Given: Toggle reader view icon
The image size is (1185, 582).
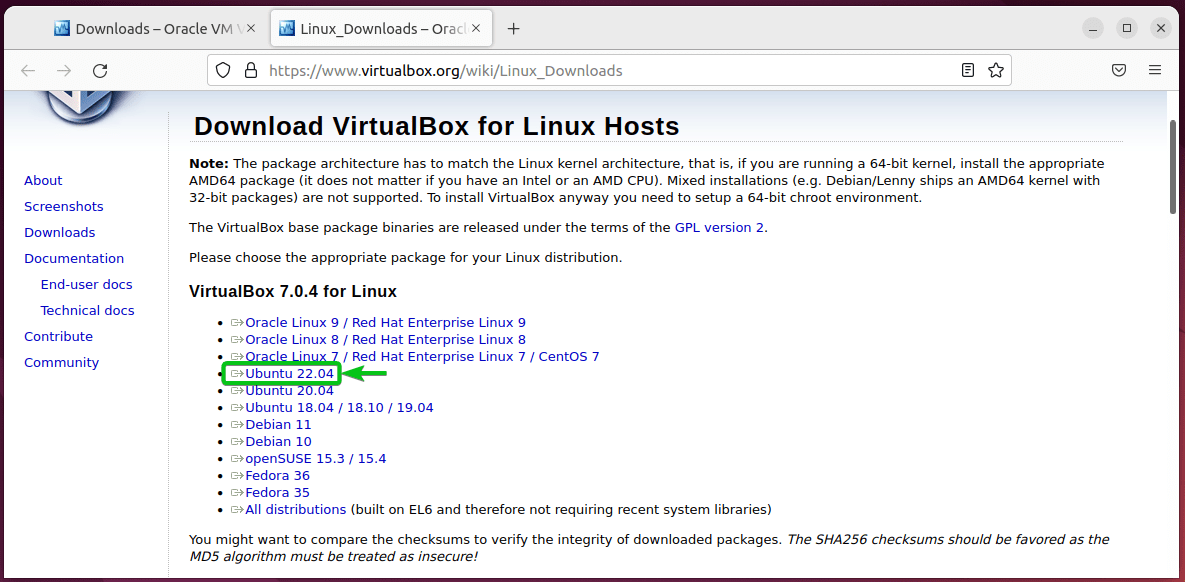Looking at the screenshot, I should click(967, 70).
